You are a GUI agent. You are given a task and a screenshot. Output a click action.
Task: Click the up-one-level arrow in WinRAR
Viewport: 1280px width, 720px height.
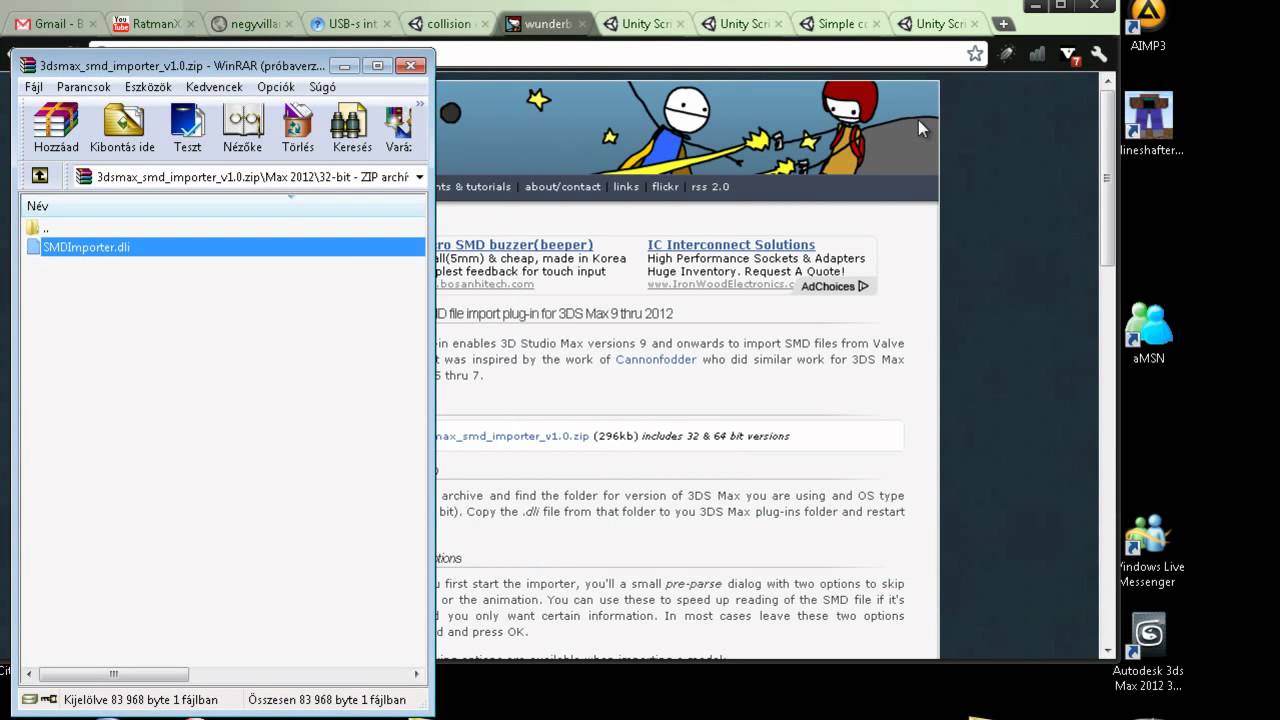(40, 176)
